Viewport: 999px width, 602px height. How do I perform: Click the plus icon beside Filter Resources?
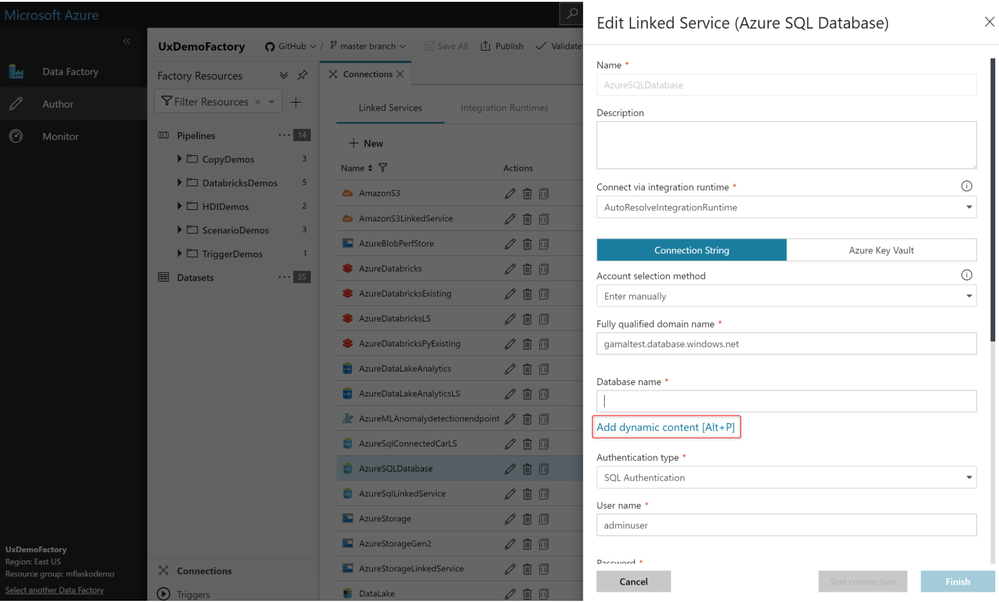click(x=296, y=102)
